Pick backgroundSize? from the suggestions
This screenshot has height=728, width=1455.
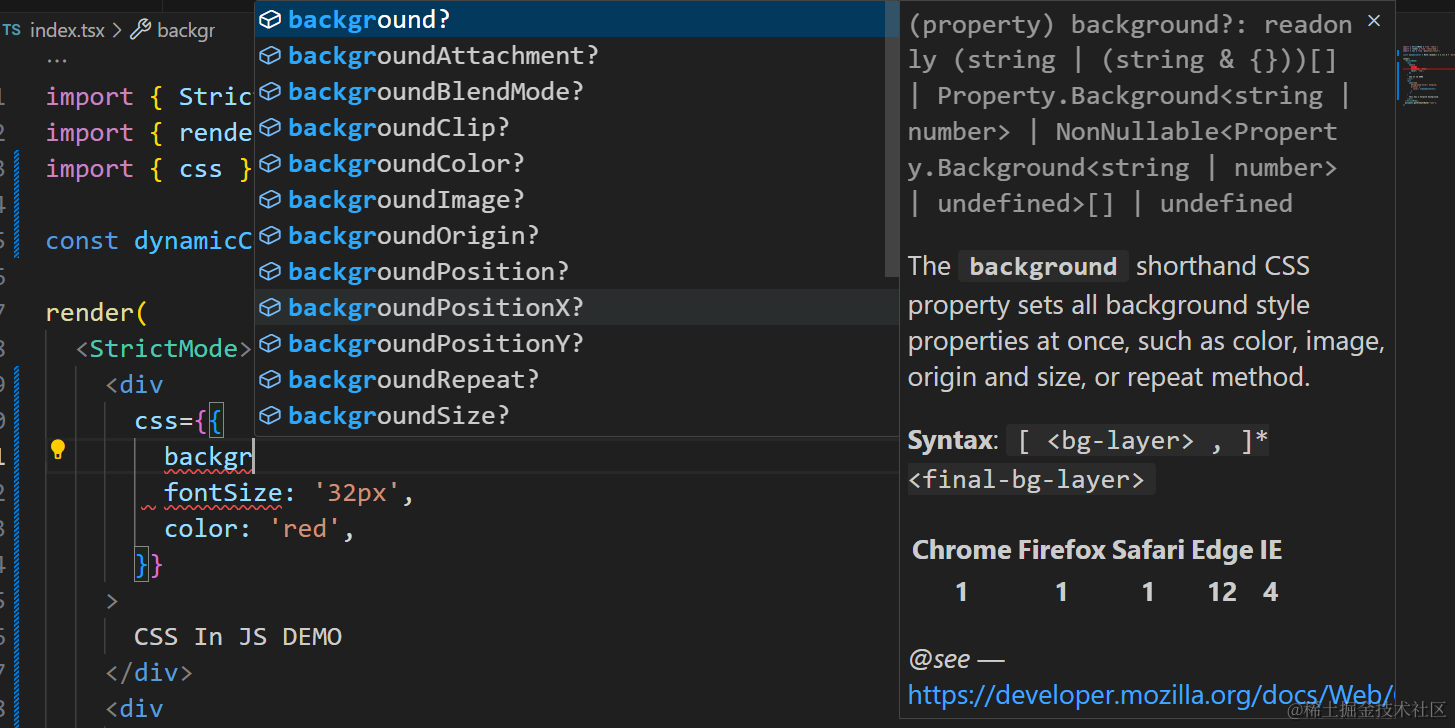point(398,416)
